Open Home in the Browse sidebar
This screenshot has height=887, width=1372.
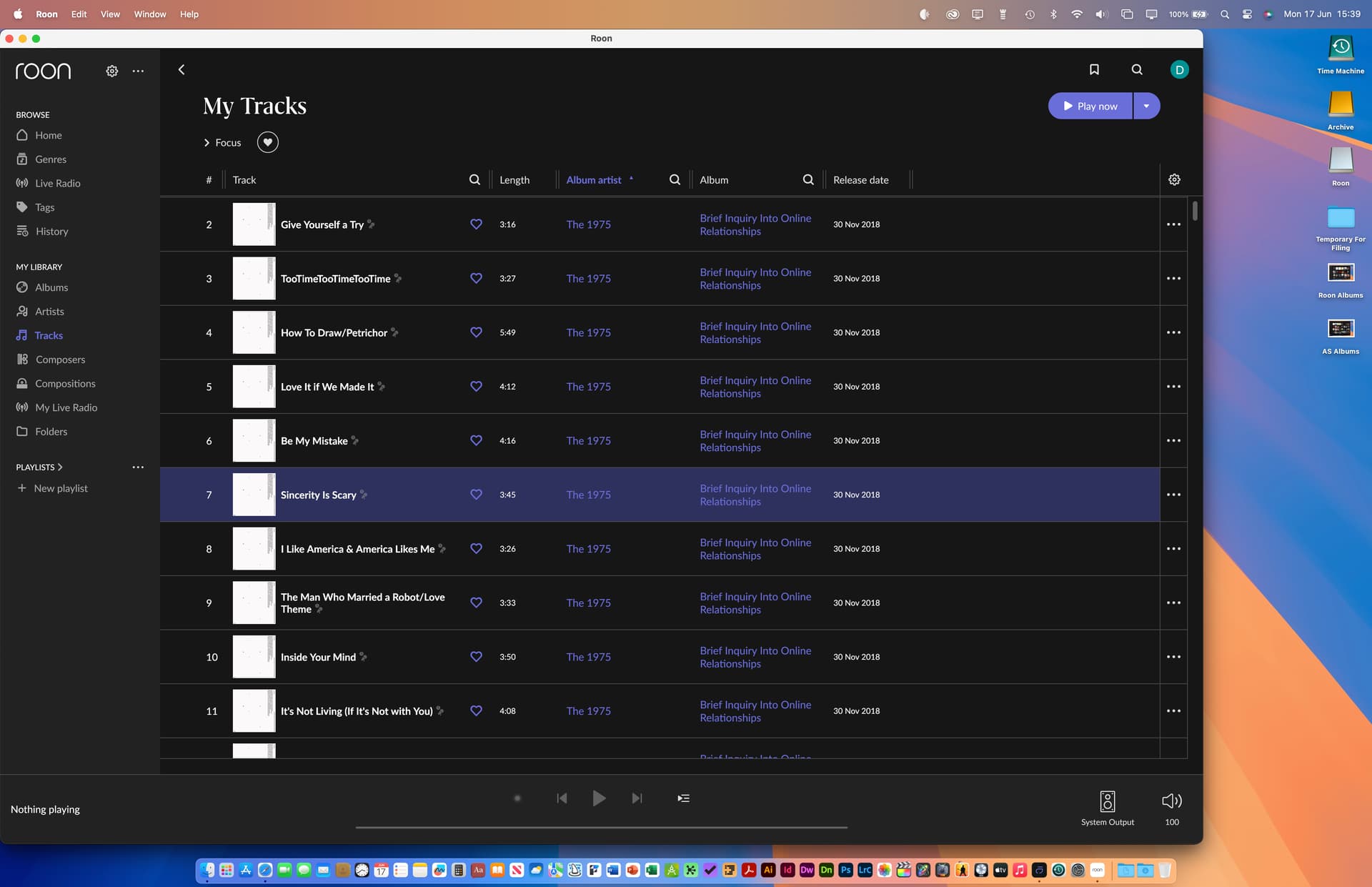(x=49, y=135)
